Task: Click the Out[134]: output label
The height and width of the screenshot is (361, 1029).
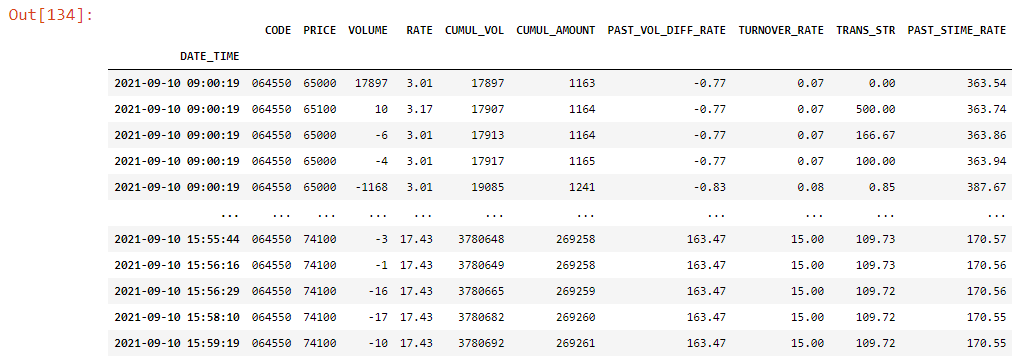Action: [x=51, y=14]
